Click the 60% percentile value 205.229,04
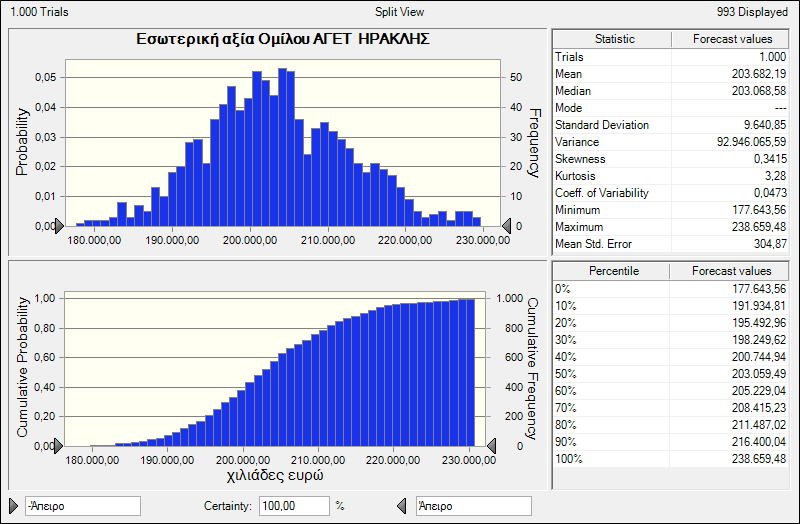This screenshot has height=524, width=800. [x=759, y=391]
